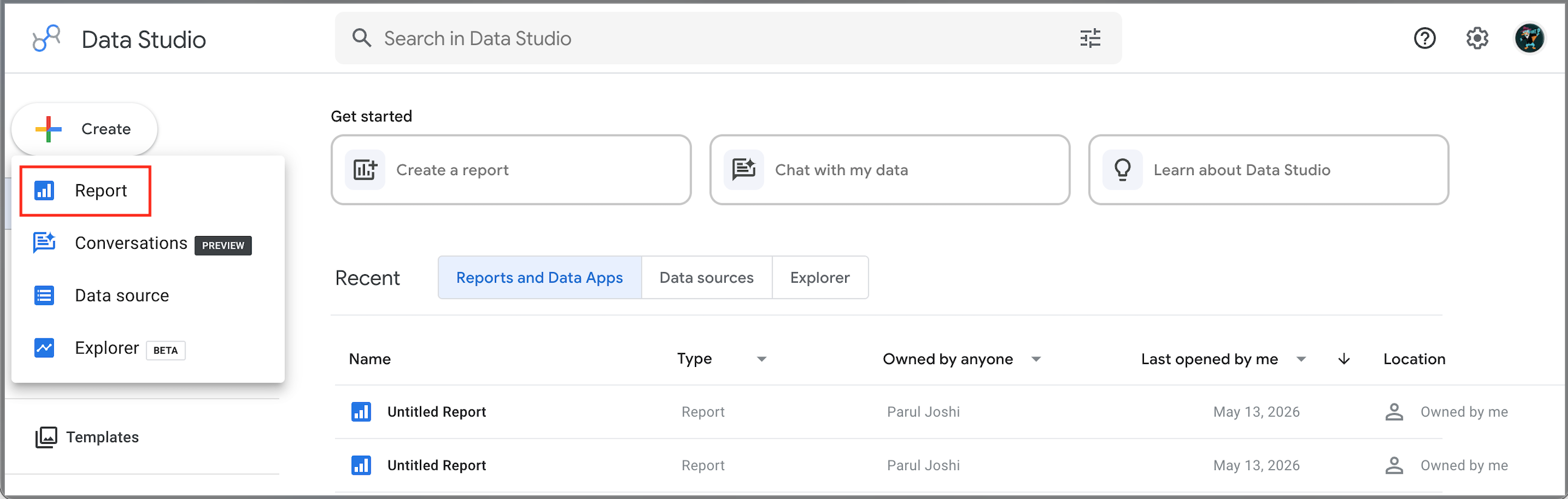Open search filter options icon
The width and height of the screenshot is (1568, 499).
tap(1089, 38)
